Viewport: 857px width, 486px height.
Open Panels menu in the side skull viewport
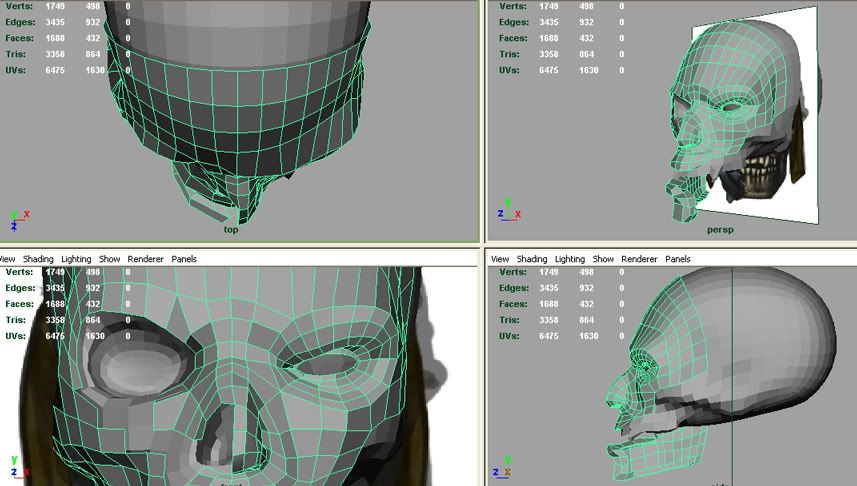(x=678, y=259)
